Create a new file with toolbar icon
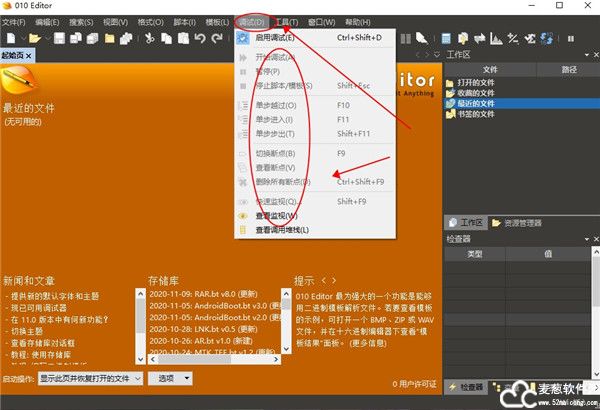This screenshot has height=410, width=600. [11, 38]
